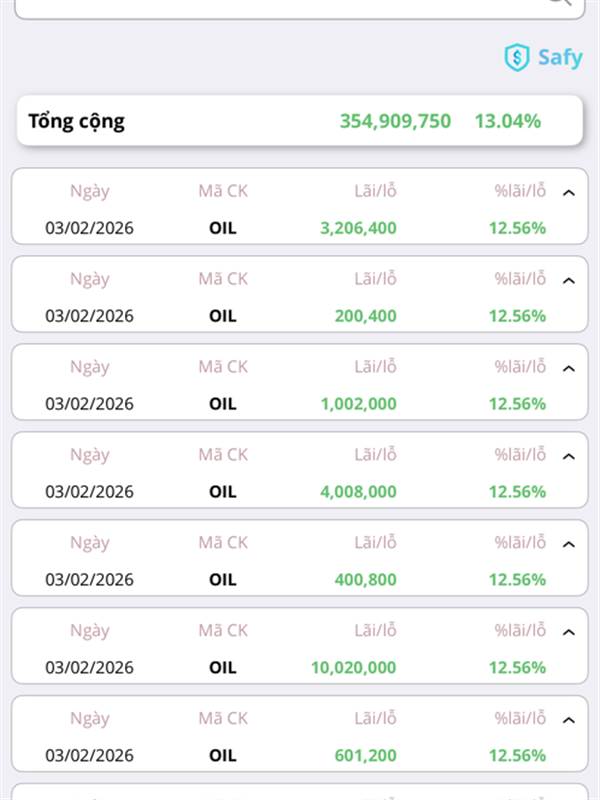Viewport: 600px width, 800px height.
Task: Toggle chevron on the 601,200 profit row
Action: coord(569,720)
